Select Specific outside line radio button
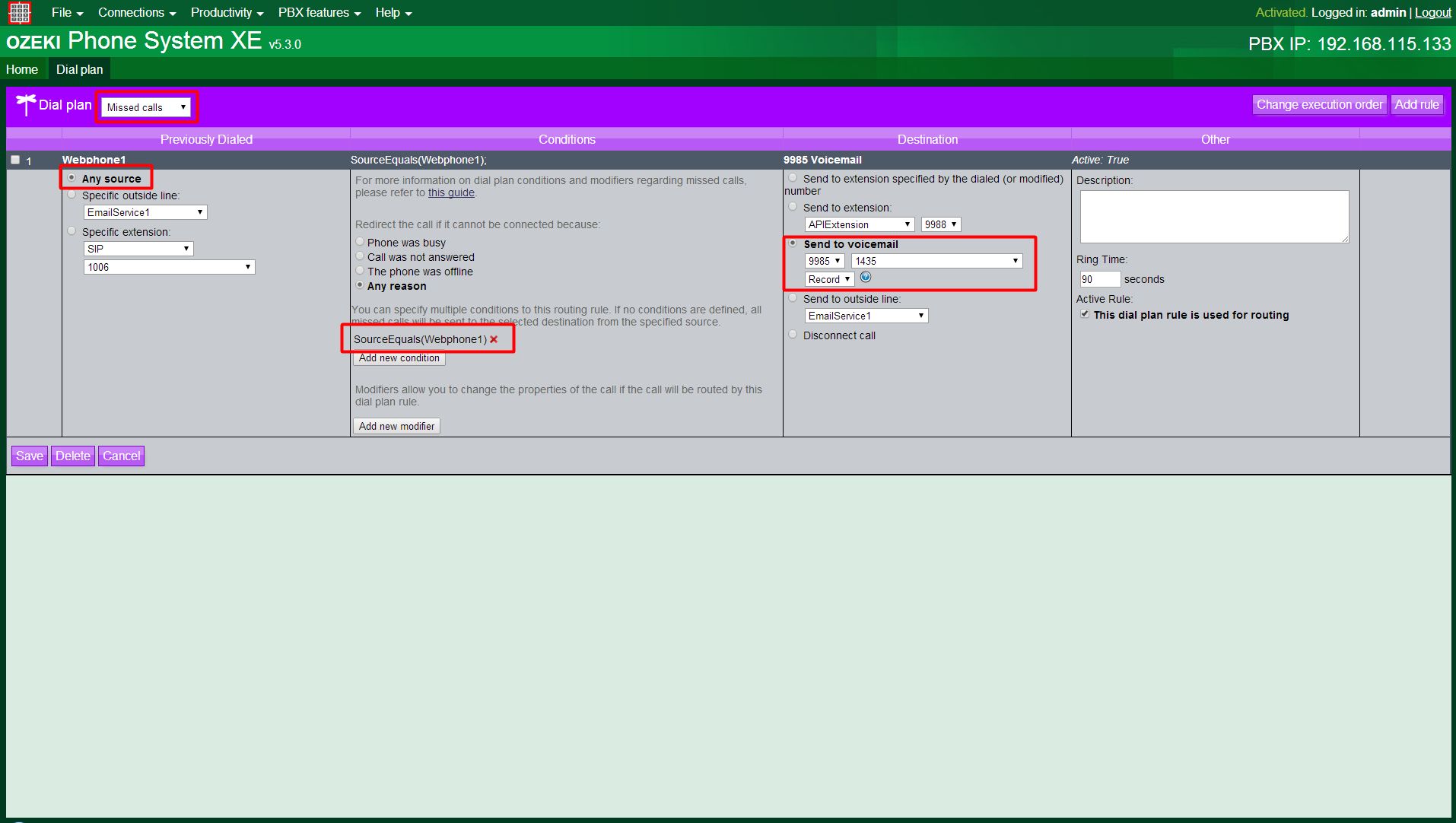Image resolution: width=1456 pixels, height=823 pixels. click(x=72, y=195)
